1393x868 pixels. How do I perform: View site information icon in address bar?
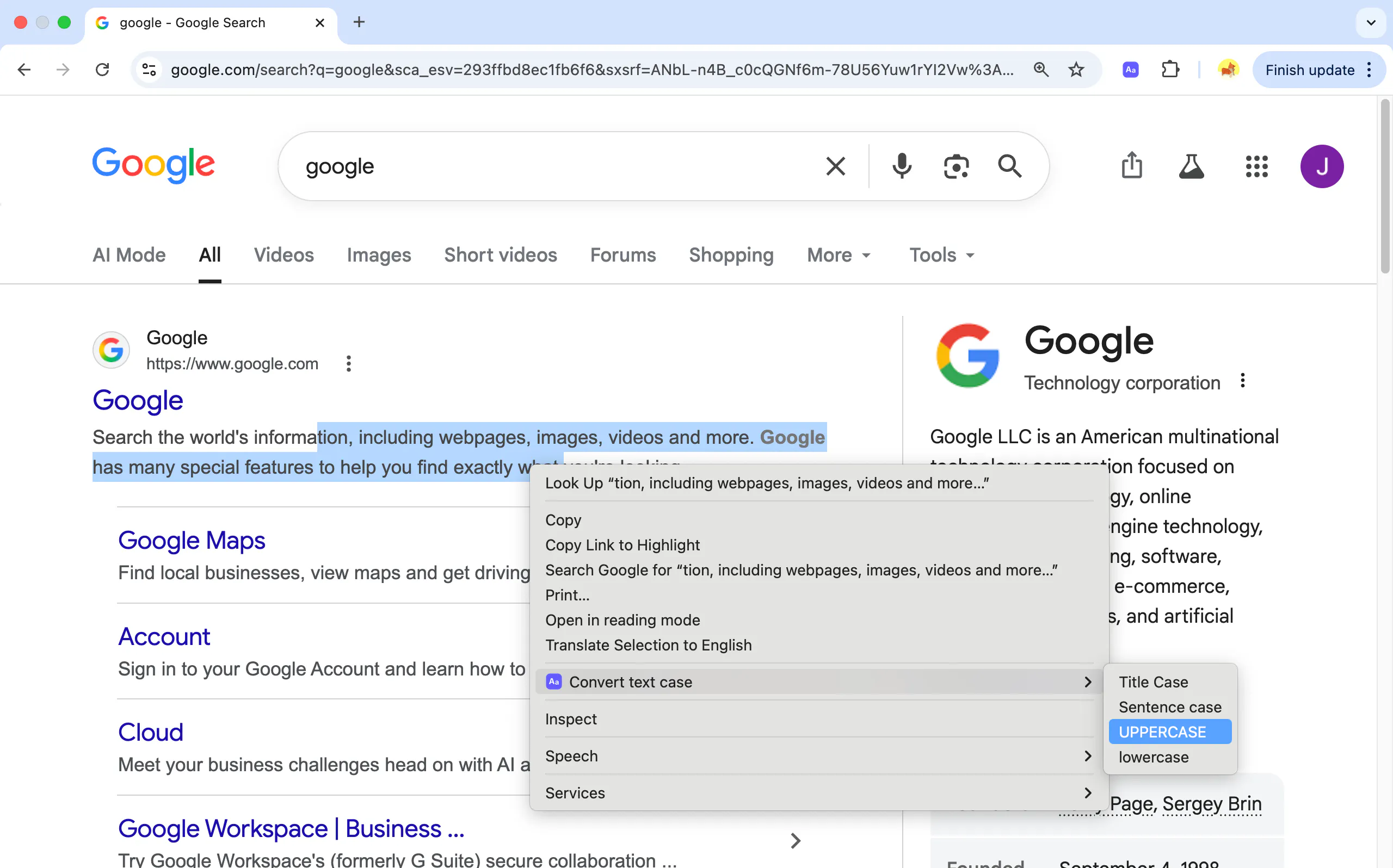tap(149, 70)
